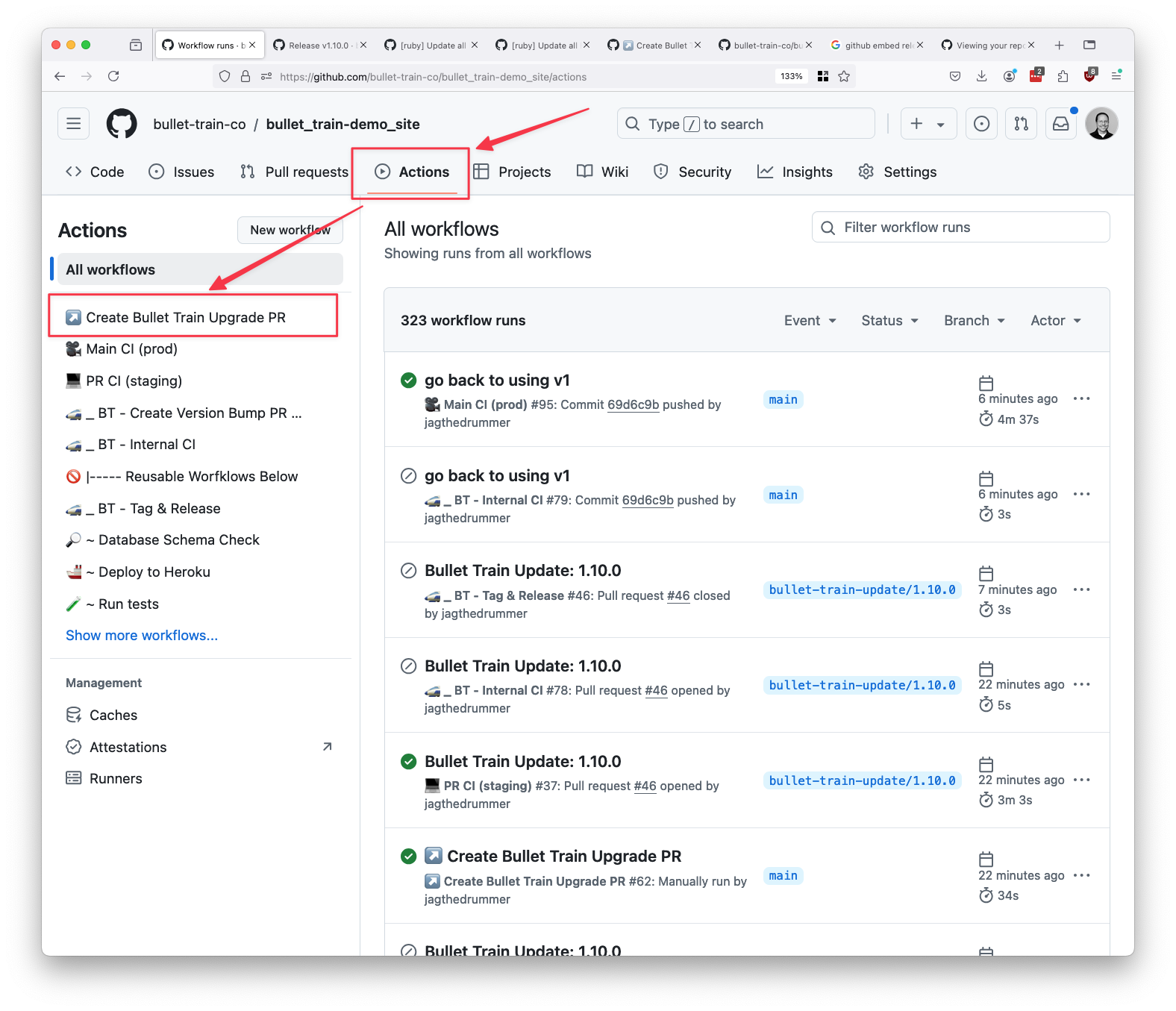
Task: Open options for Main CI (prod) #95 run
Action: click(1081, 398)
